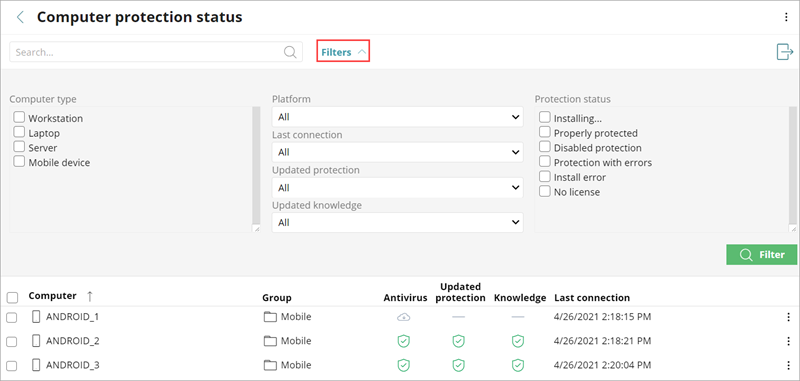Select the ANDROID_2 row checkbox
The height and width of the screenshot is (381, 800).
11,342
